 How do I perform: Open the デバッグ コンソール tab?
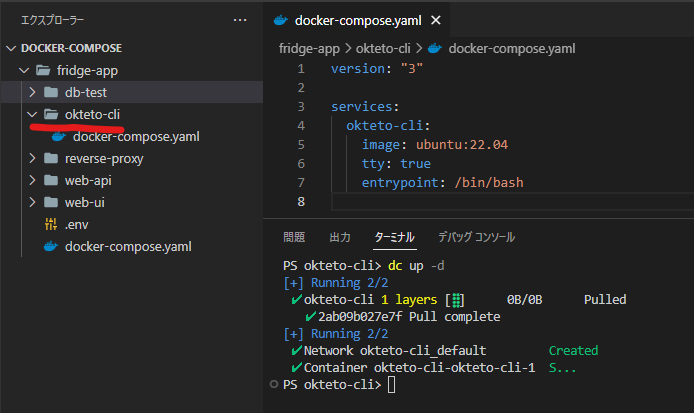pos(476,237)
